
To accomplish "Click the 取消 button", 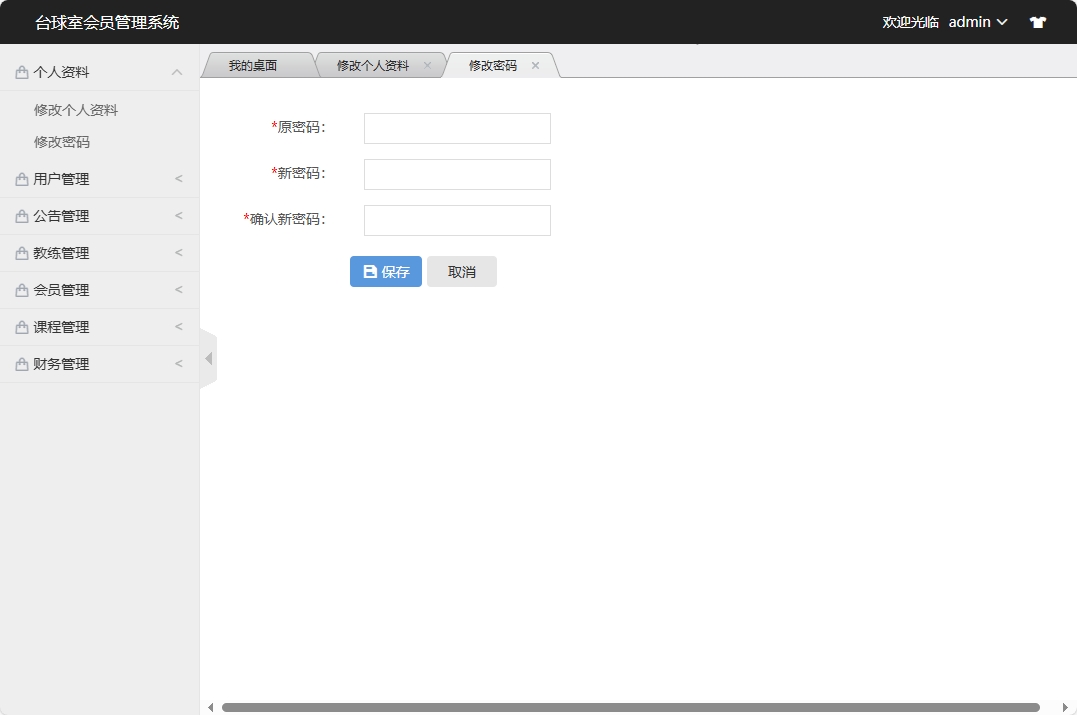I will (x=462, y=271).
